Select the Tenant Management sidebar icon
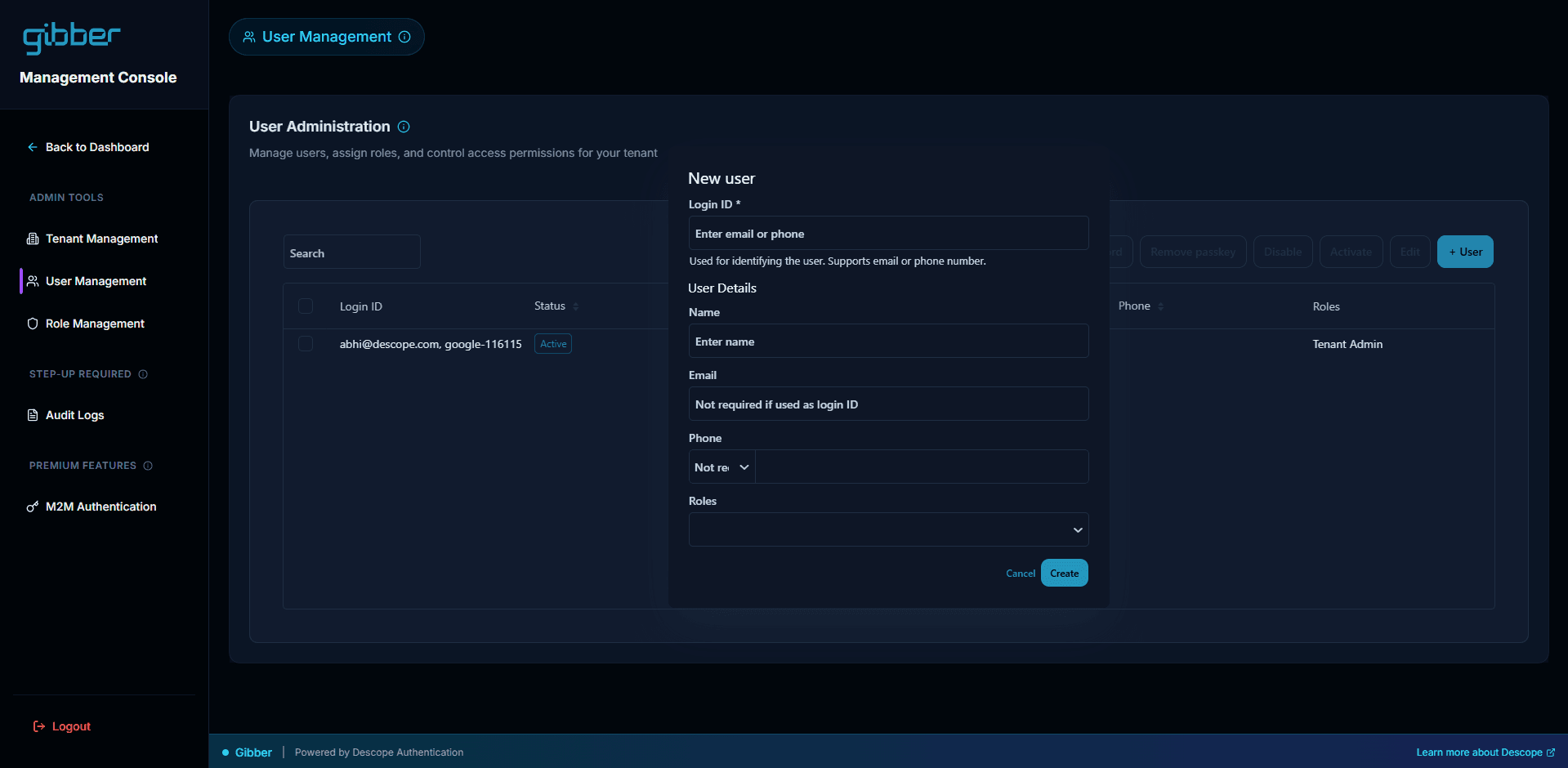The height and width of the screenshot is (768, 1568). [33, 238]
